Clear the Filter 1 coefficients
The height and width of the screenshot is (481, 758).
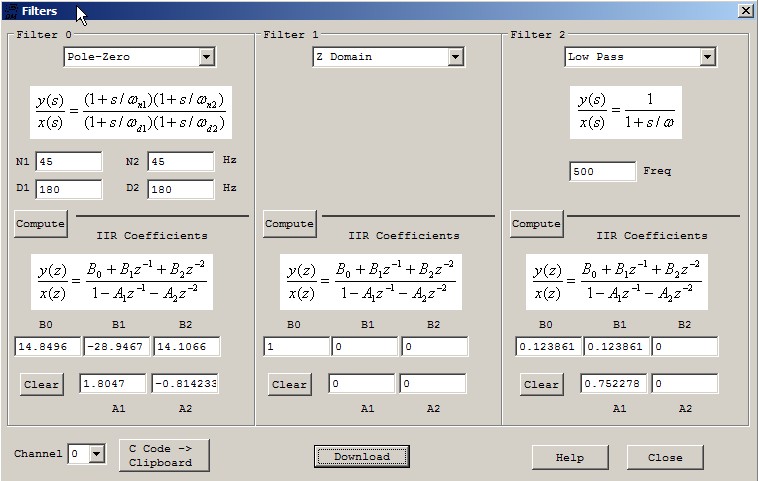tap(289, 384)
